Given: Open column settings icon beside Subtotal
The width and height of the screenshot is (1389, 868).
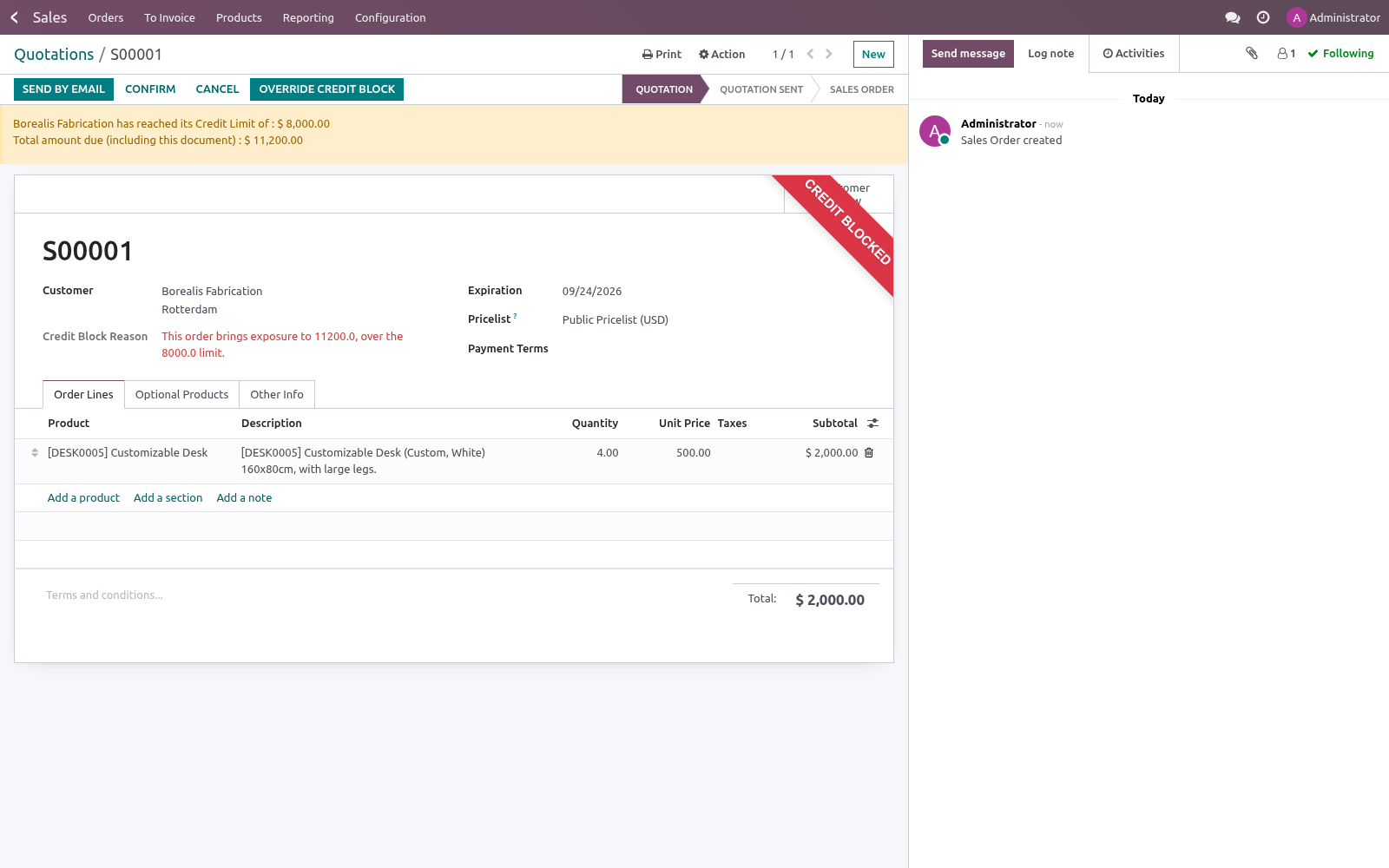Looking at the screenshot, I should (872, 424).
